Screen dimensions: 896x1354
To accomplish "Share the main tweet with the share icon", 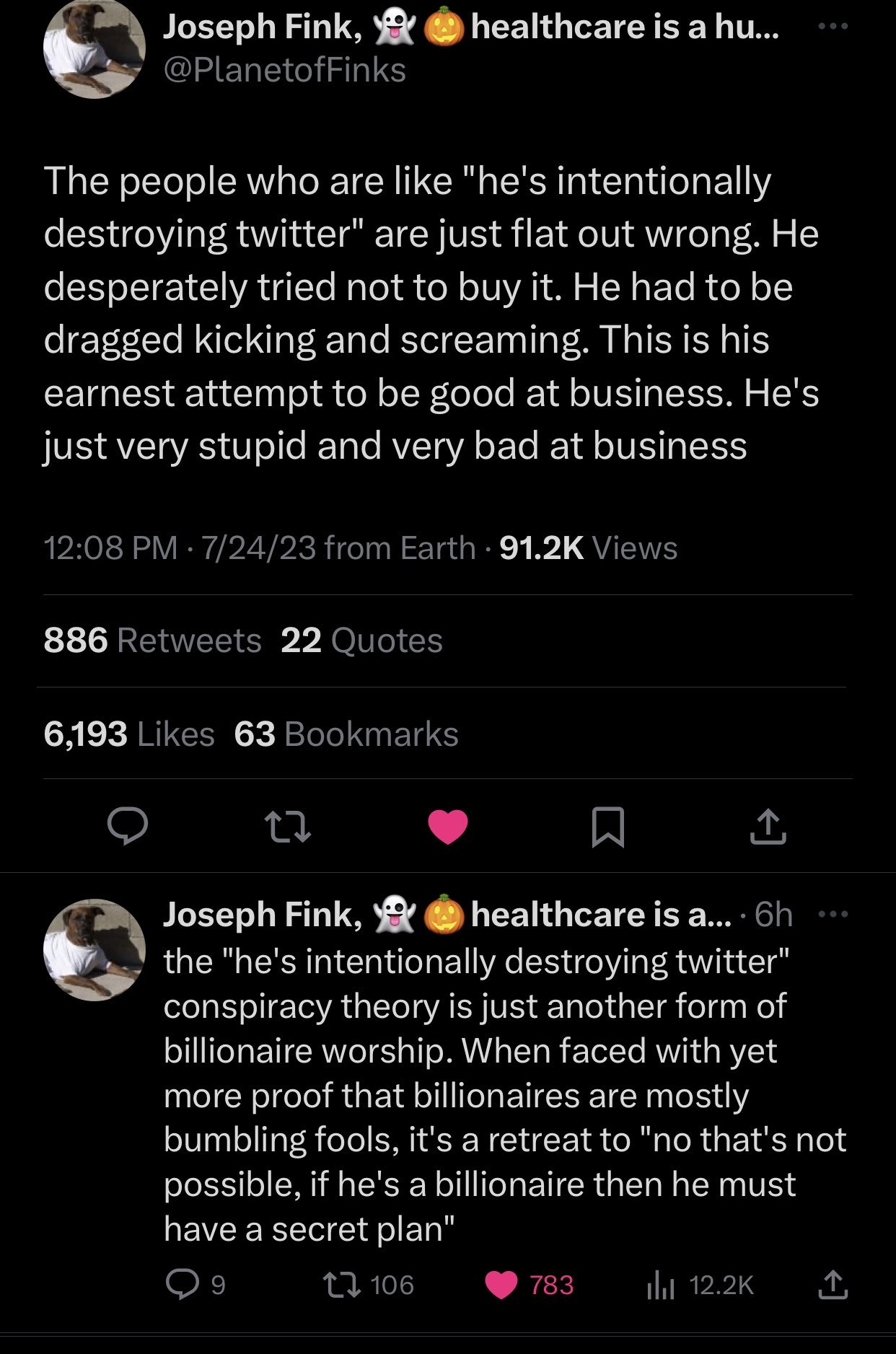I will (768, 827).
